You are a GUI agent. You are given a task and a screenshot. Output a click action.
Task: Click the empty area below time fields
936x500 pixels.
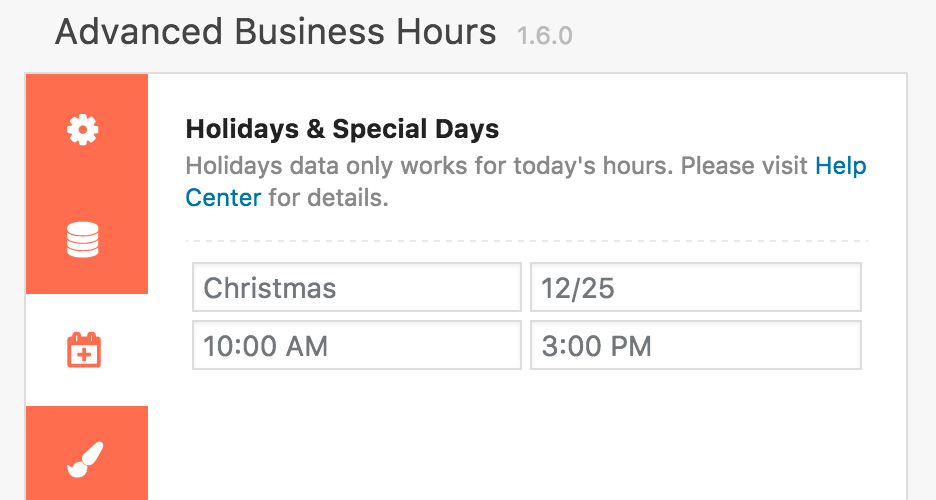click(526, 436)
